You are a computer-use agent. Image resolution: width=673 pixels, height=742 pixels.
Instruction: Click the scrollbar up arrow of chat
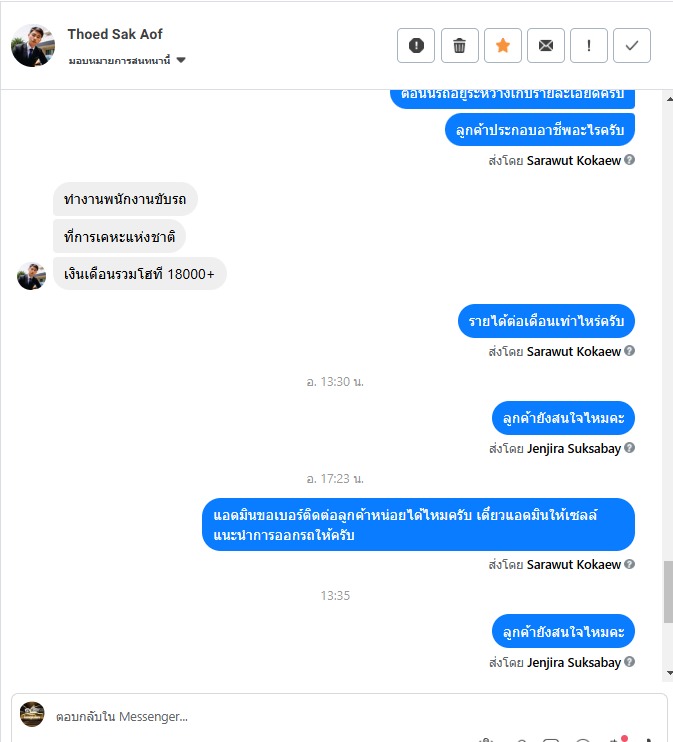(x=669, y=99)
